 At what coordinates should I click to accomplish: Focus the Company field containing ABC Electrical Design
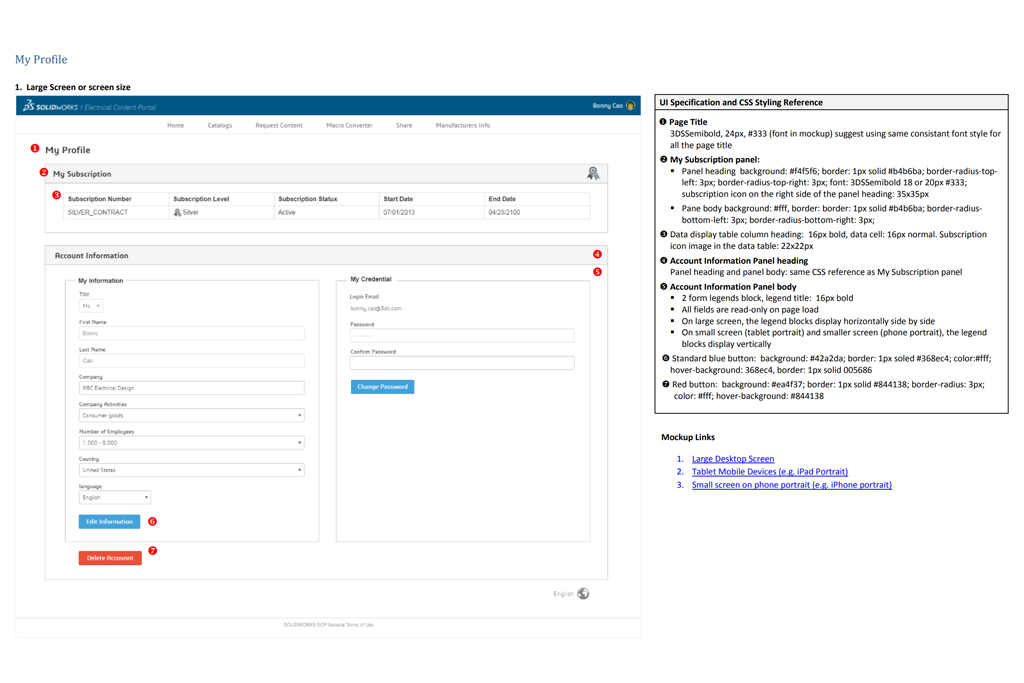pyautogui.click(x=191, y=388)
